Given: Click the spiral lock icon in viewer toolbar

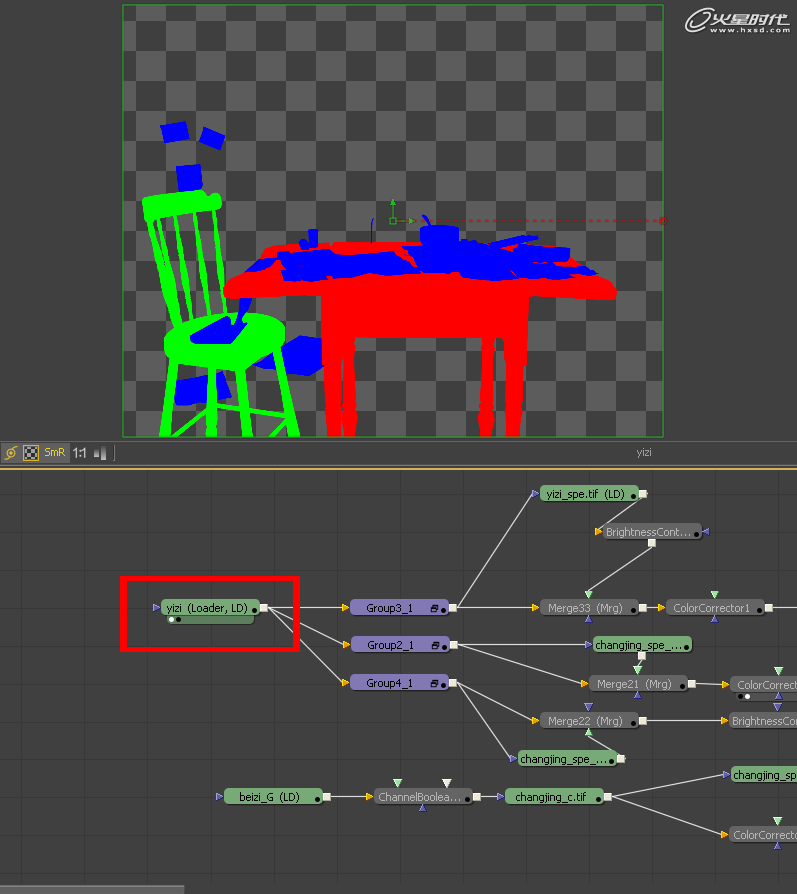Looking at the screenshot, I should [11, 453].
